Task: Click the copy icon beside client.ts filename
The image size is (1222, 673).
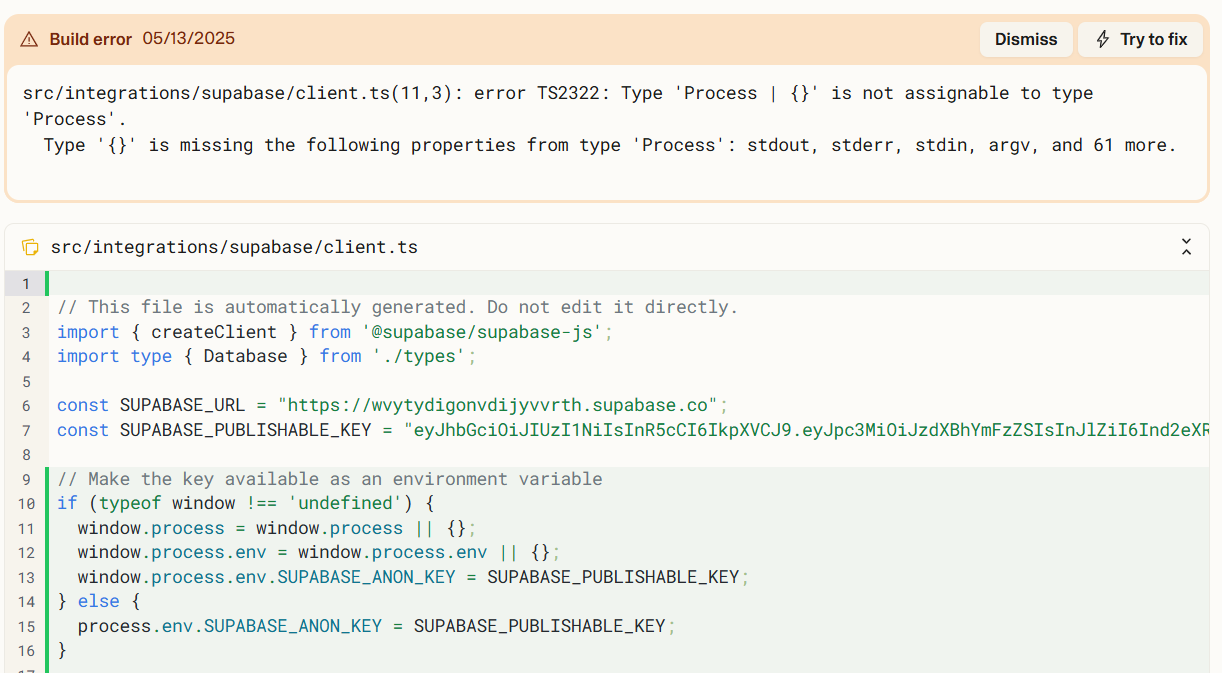Action: [30, 247]
